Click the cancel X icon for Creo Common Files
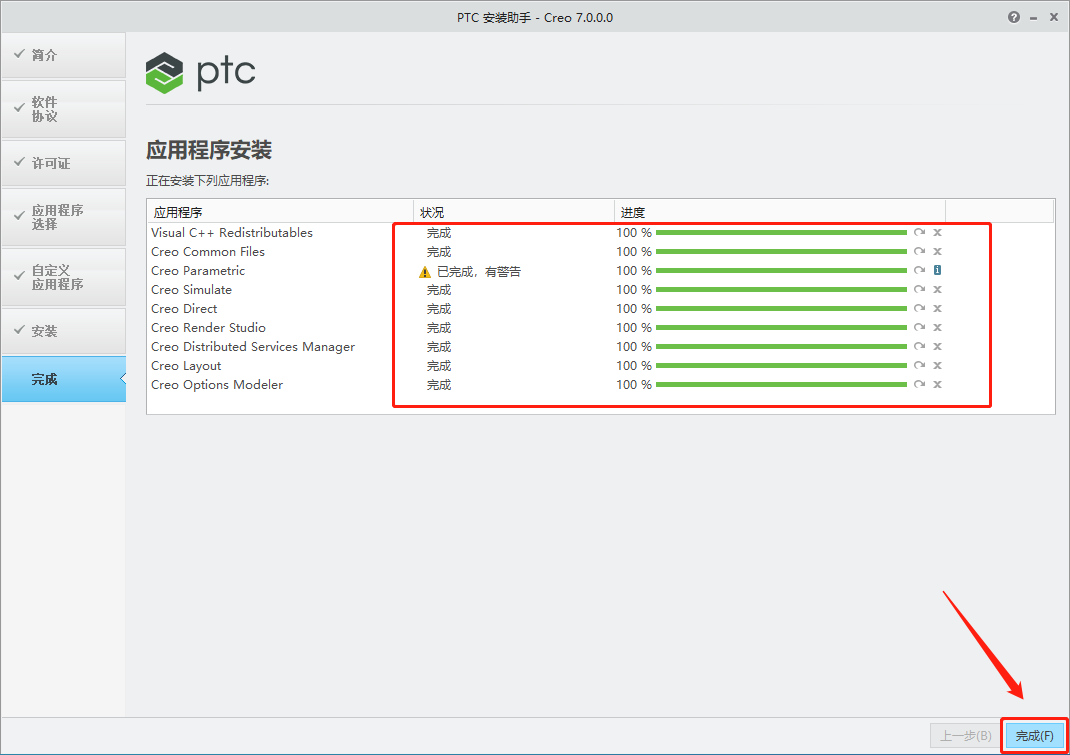 [937, 251]
